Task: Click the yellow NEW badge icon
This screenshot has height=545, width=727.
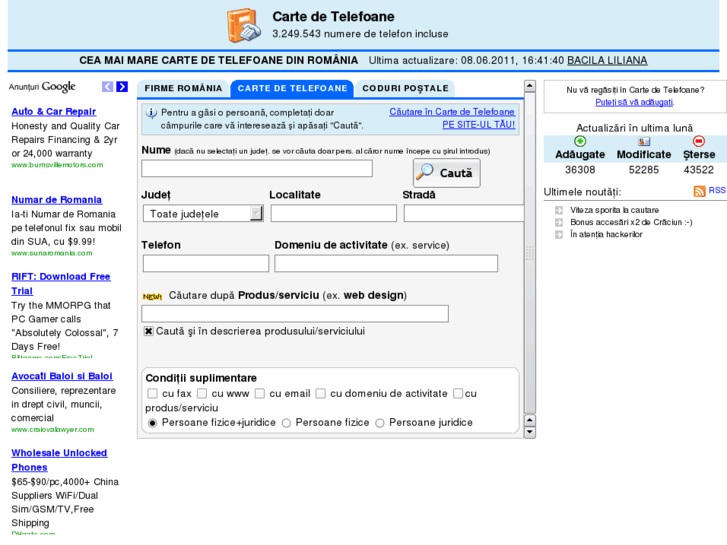Action: click(153, 296)
